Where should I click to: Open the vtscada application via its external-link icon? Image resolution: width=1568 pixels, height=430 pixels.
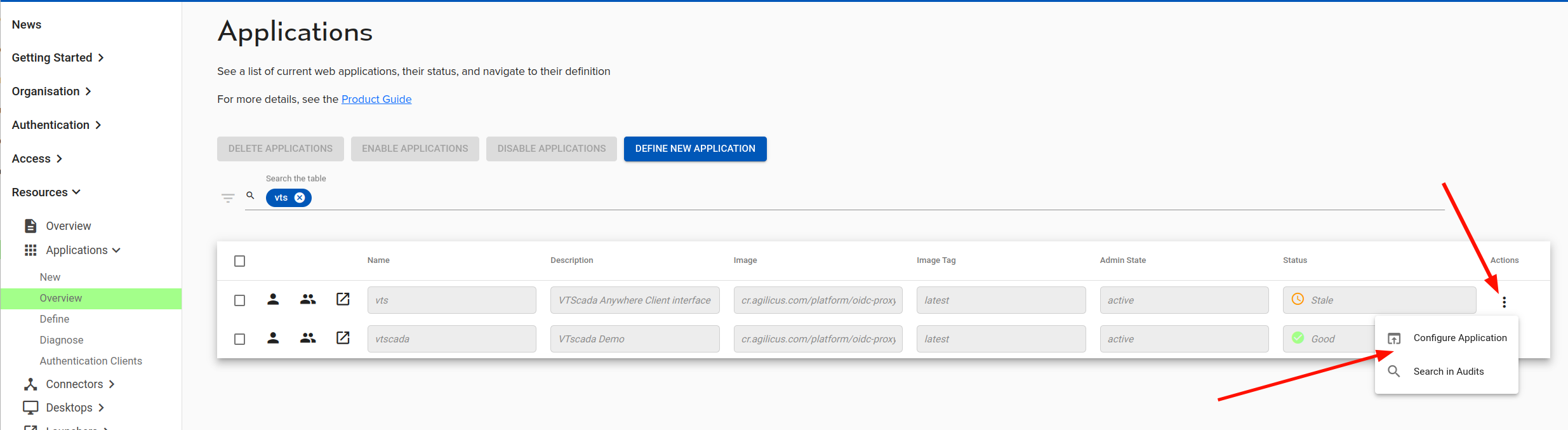tap(343, 339)
